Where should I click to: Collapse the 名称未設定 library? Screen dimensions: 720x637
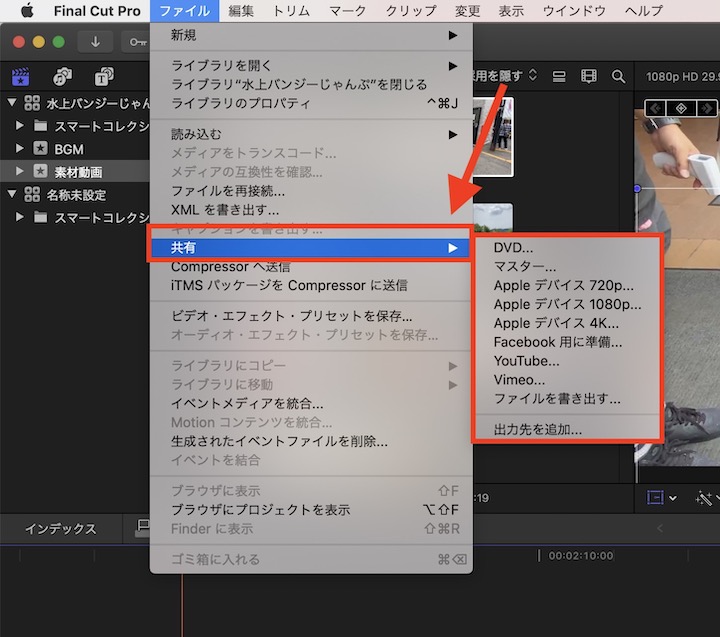point(12,194)
